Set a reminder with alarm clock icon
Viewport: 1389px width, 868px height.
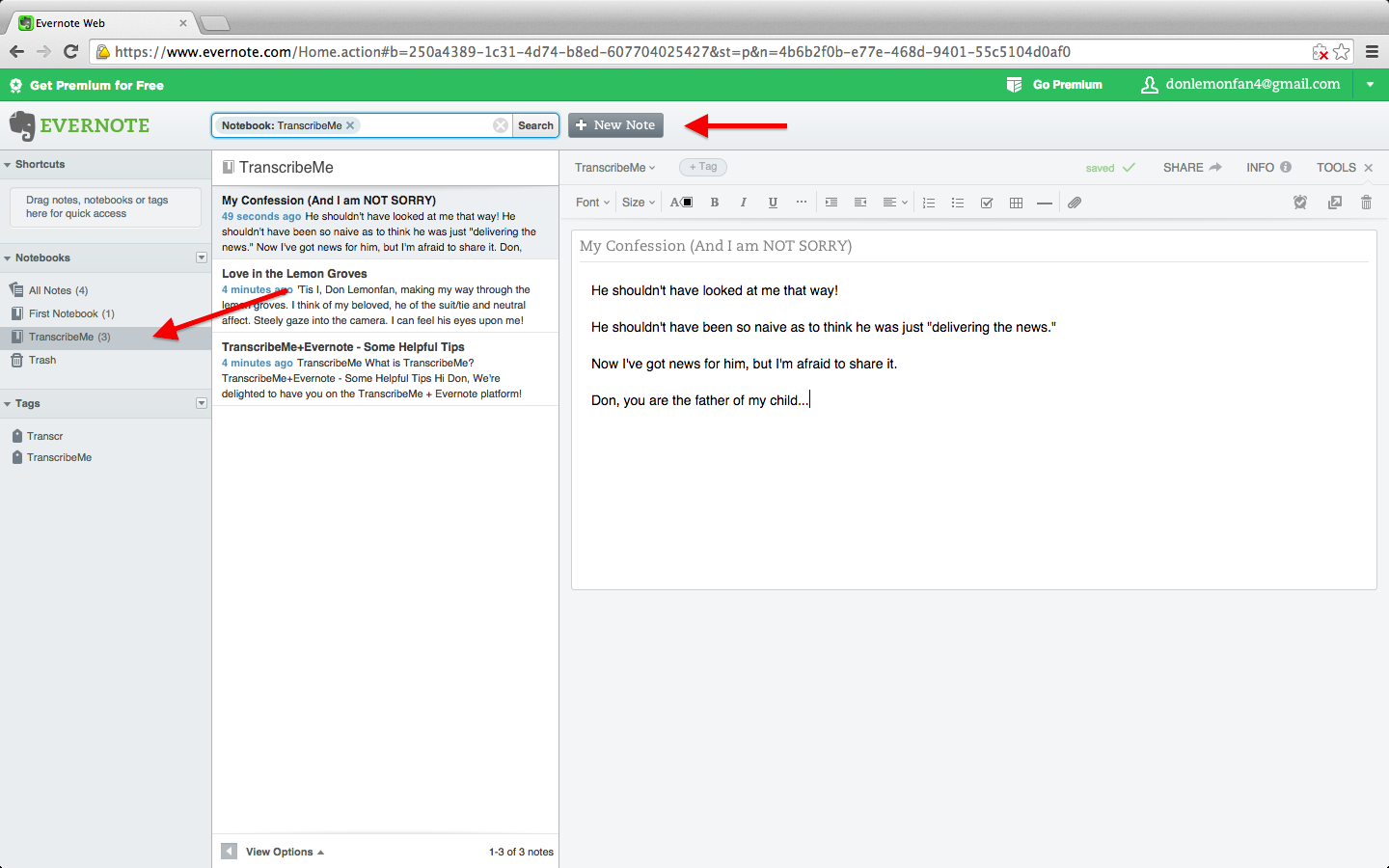click(x=1300, y=203)
